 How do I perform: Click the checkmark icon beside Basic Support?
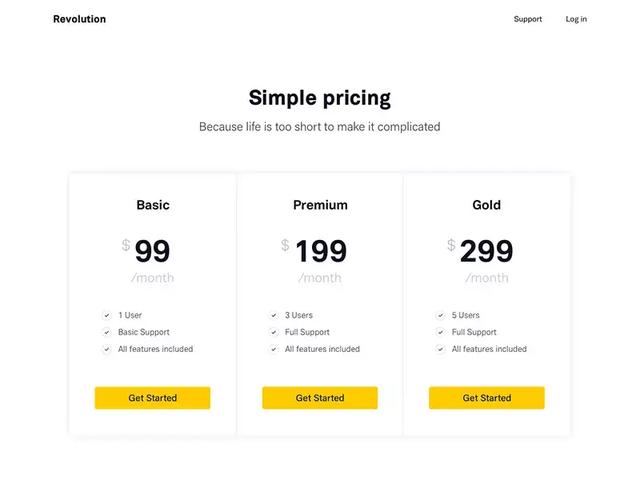[x=107, y=332]
